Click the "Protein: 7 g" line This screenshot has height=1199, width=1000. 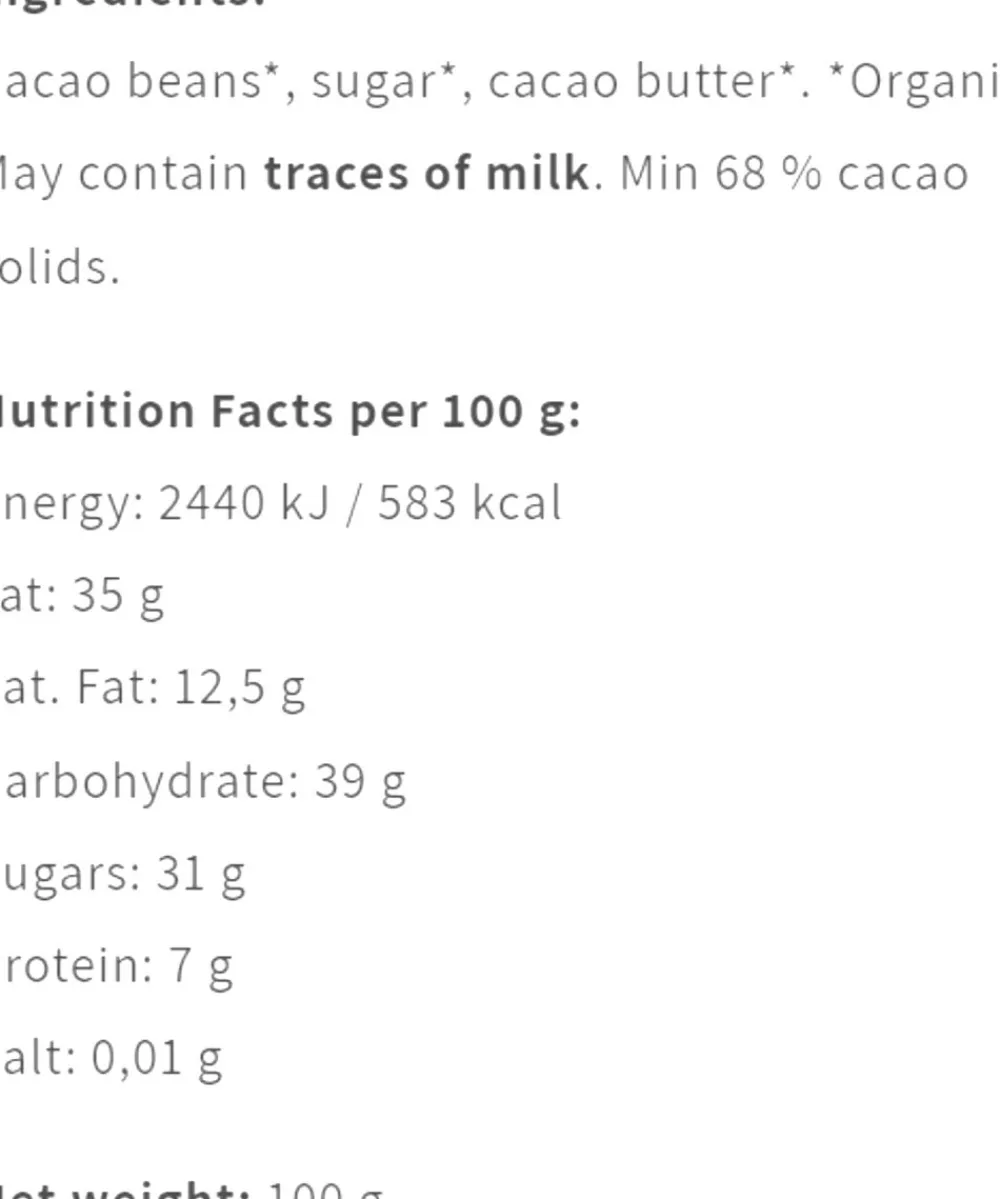coord(117,965)
